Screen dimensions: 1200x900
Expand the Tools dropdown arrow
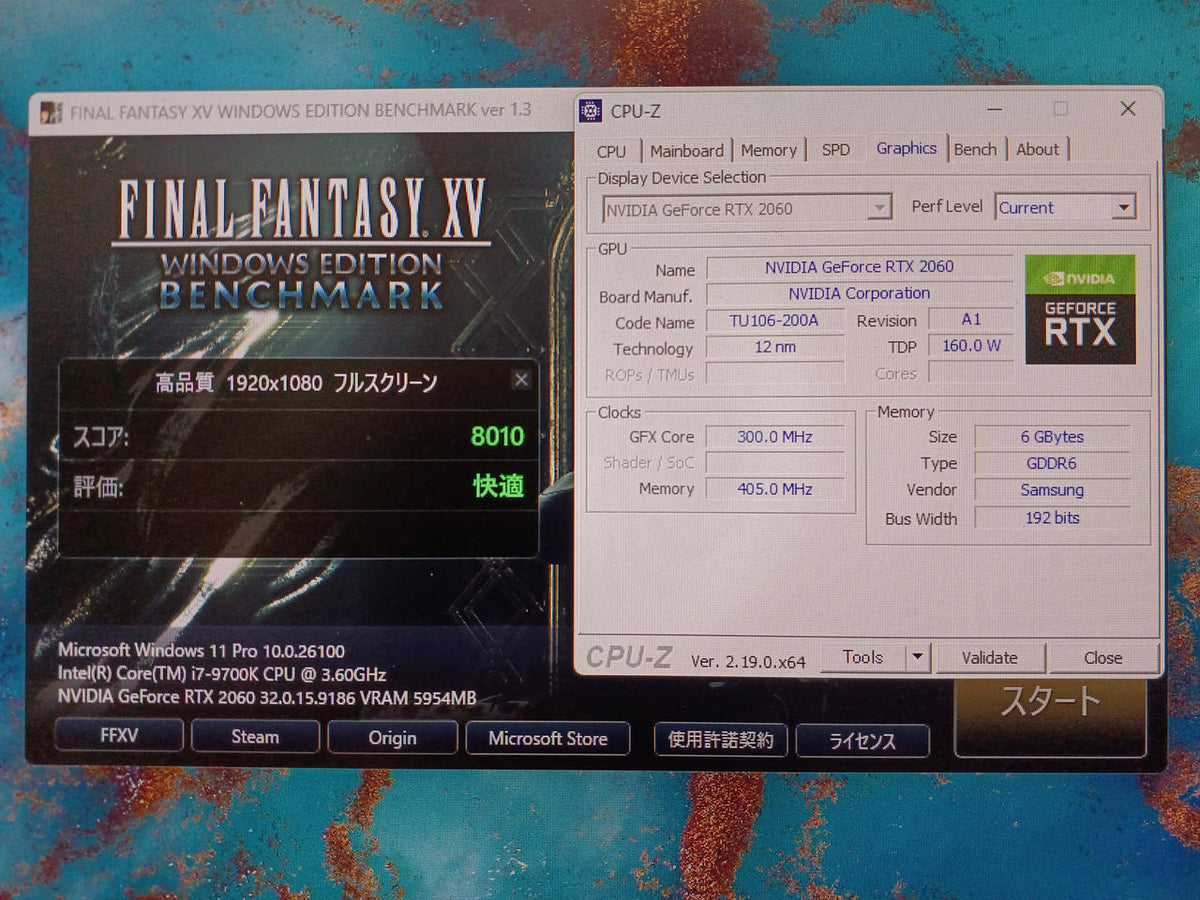(x=918, y=657)
